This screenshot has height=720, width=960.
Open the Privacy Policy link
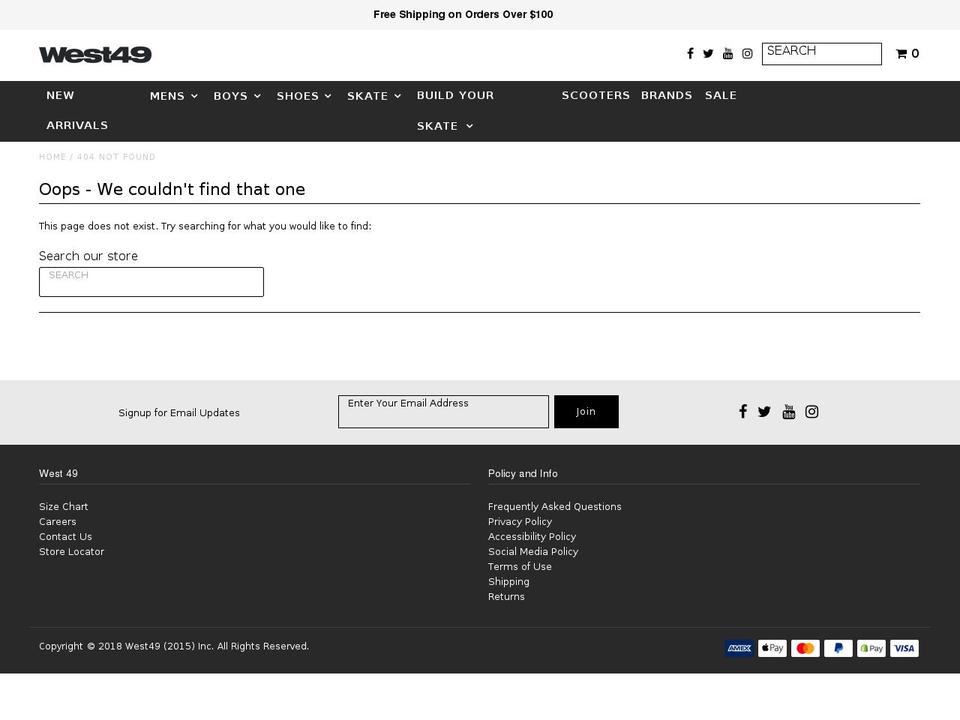point(520,522)
